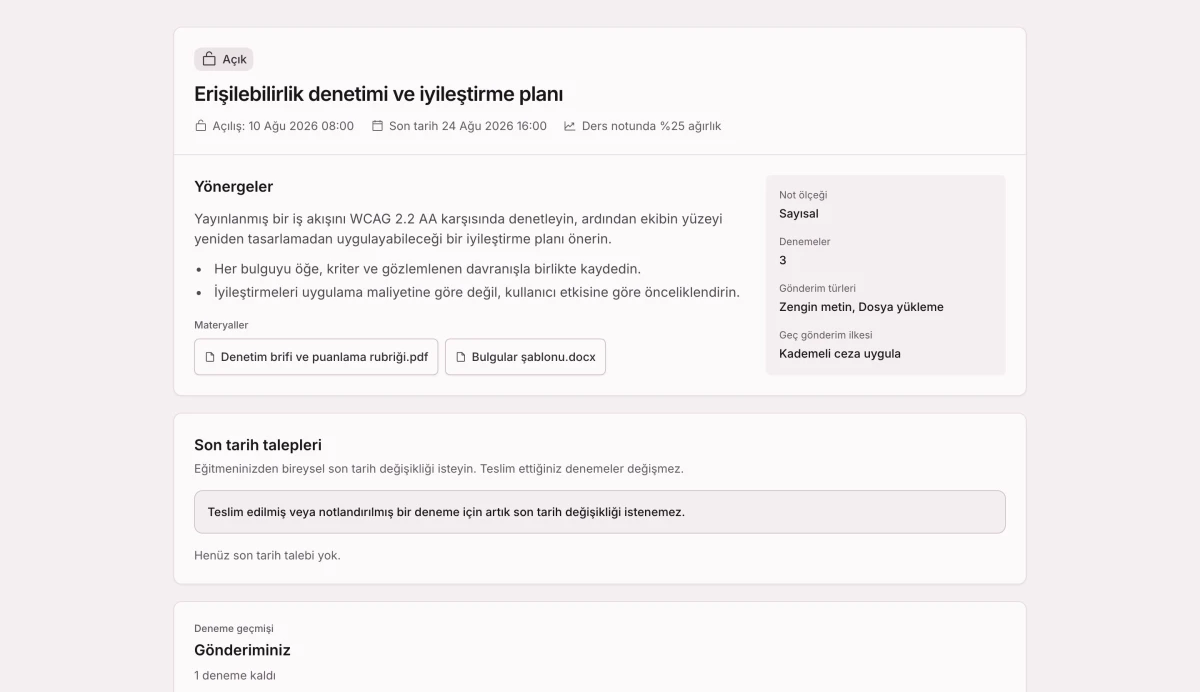Viewport: 1200px width, 692px height.
Task: Click the Ders notunda %25 ağırlık text
Action: [x=651, y=126]
